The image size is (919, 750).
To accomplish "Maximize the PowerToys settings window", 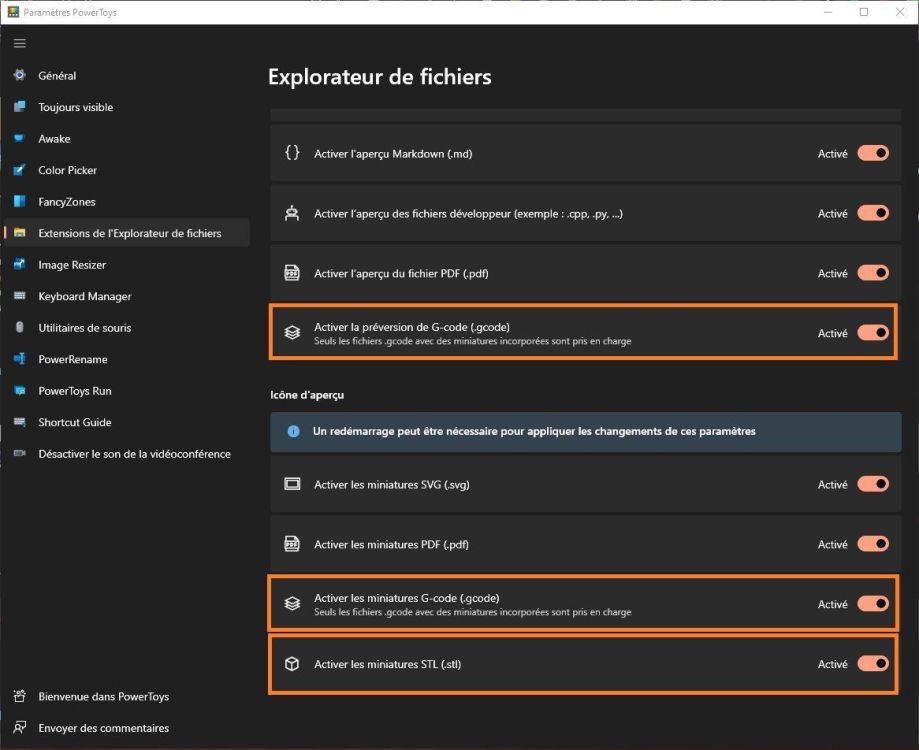I will 864,12.
